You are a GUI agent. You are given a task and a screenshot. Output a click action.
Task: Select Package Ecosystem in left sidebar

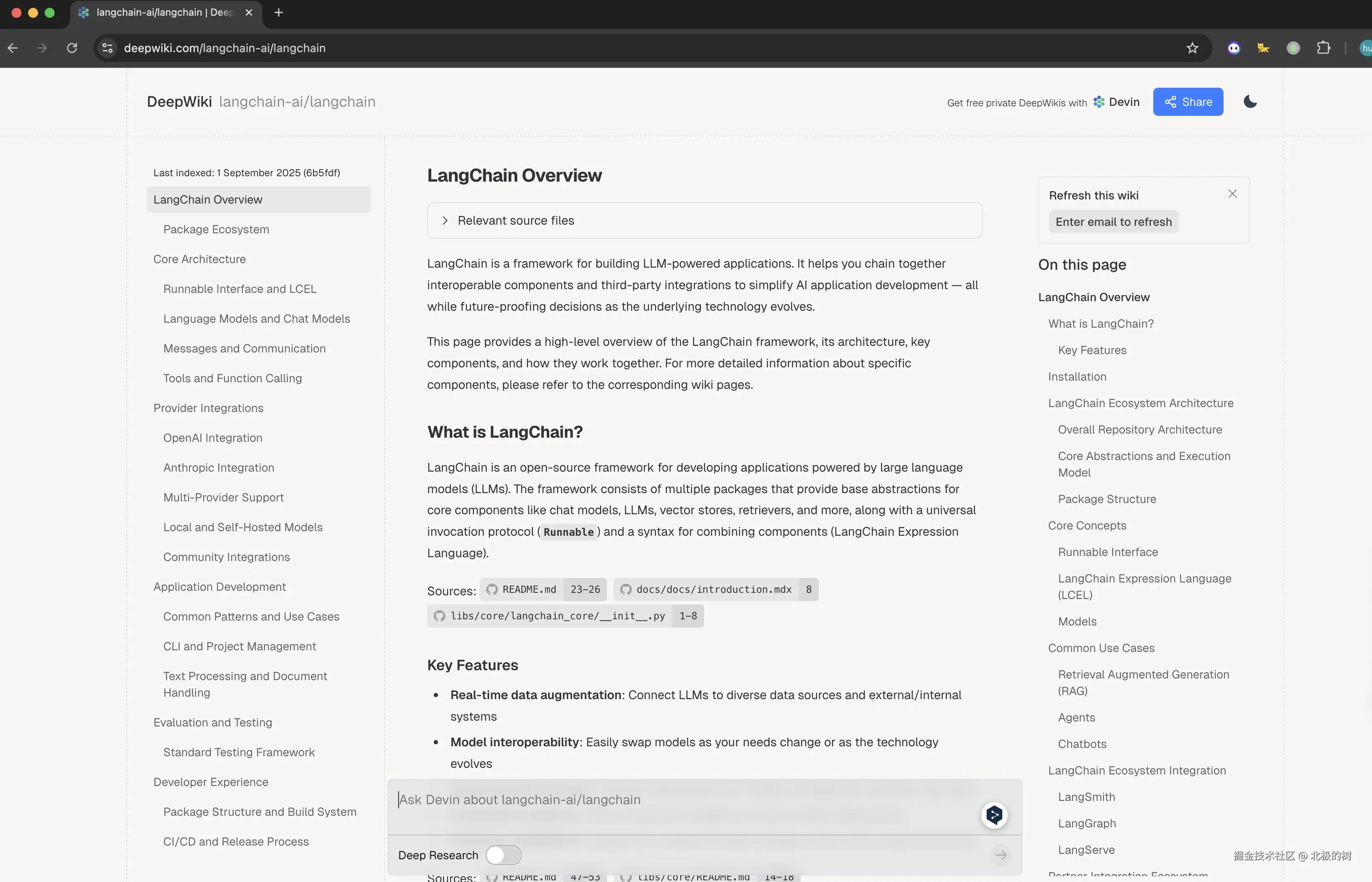tap(216, 229)
